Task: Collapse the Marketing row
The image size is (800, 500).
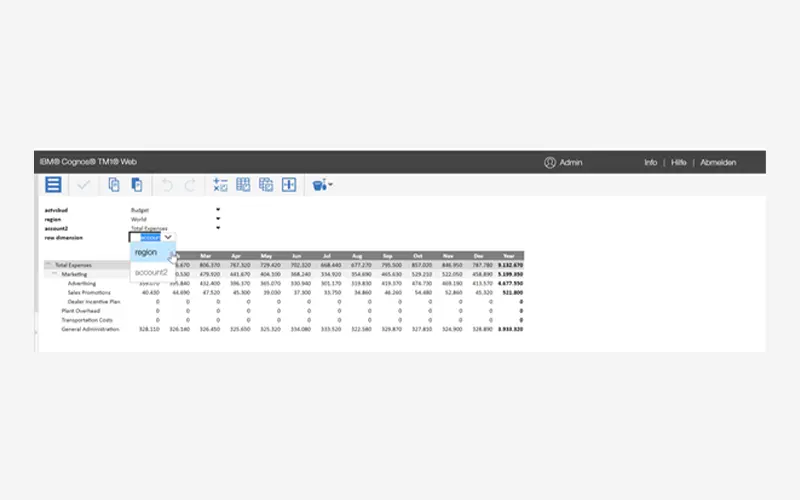Action: (x=55, y=273)
